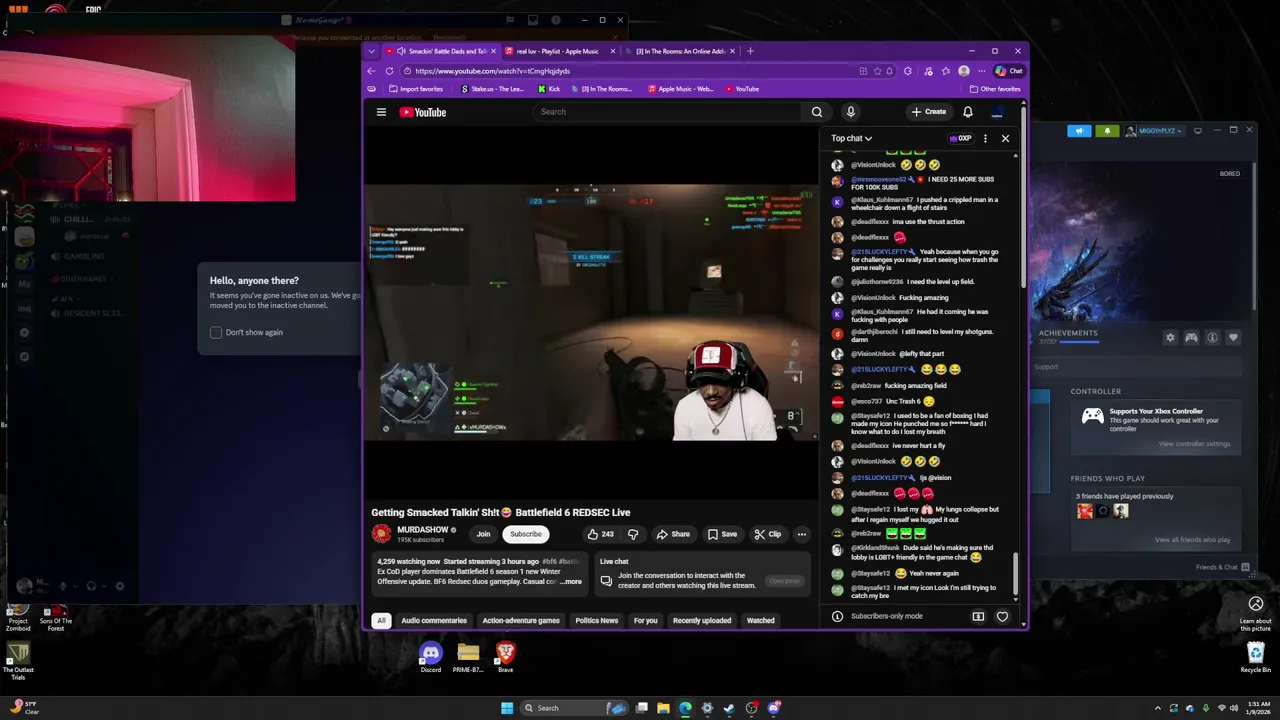Share the video
1280x720 pixels.
pos(673,534)
